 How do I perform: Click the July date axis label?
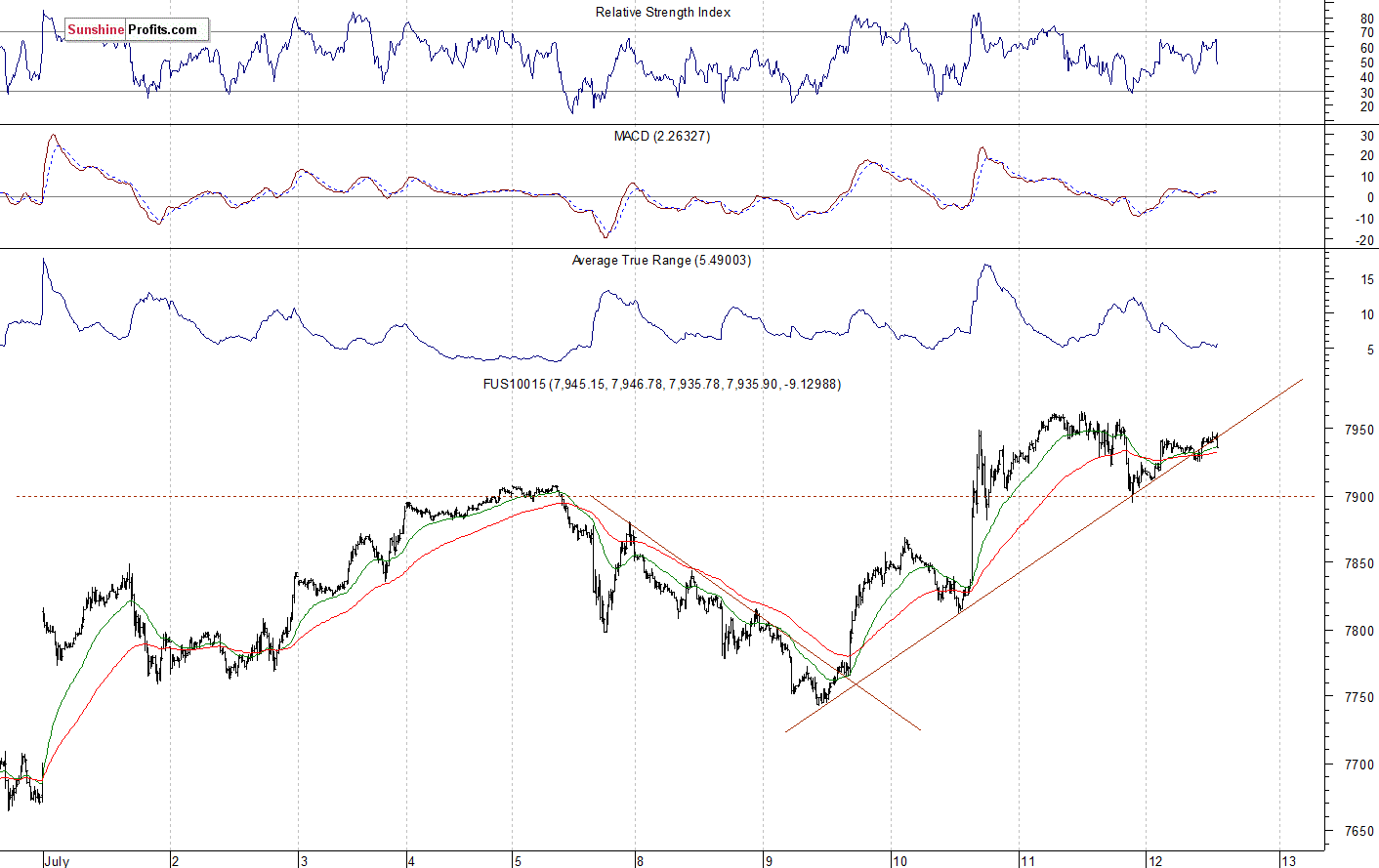tap(57, 861)
